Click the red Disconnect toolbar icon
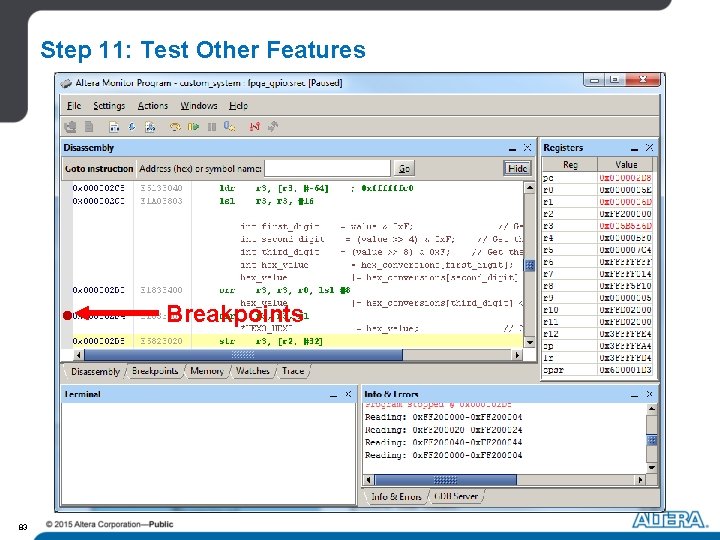This screenshot has width=720, height=540. pos(254,127)
